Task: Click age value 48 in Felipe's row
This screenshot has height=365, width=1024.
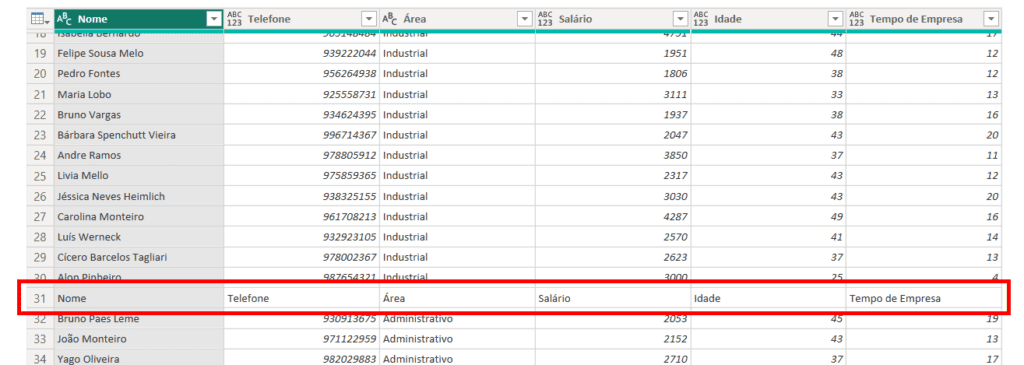Action: [837, 53]
